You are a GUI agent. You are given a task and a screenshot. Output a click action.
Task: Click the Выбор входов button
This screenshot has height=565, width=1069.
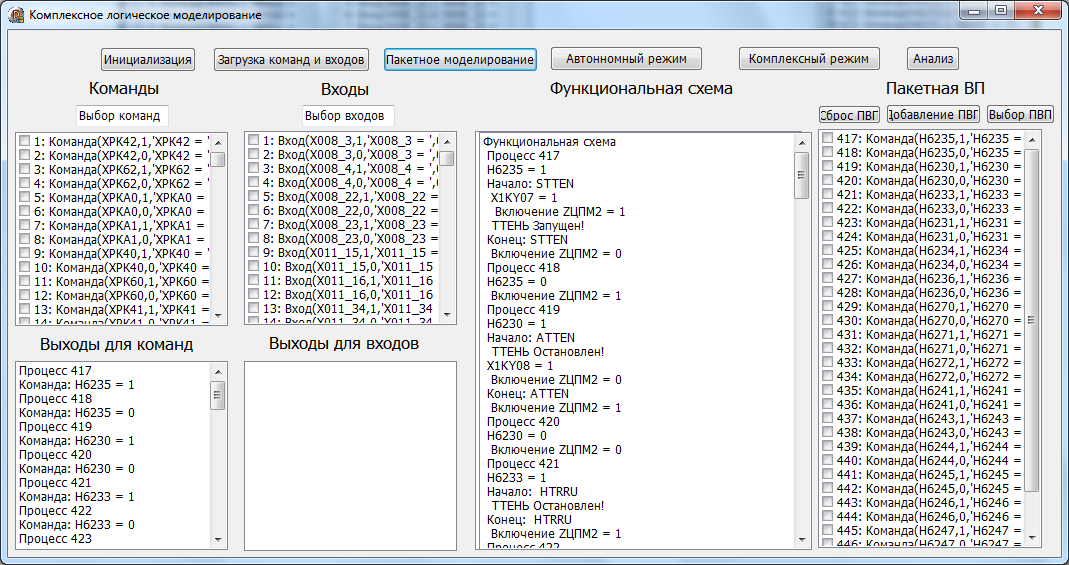[x=348, y=115]
